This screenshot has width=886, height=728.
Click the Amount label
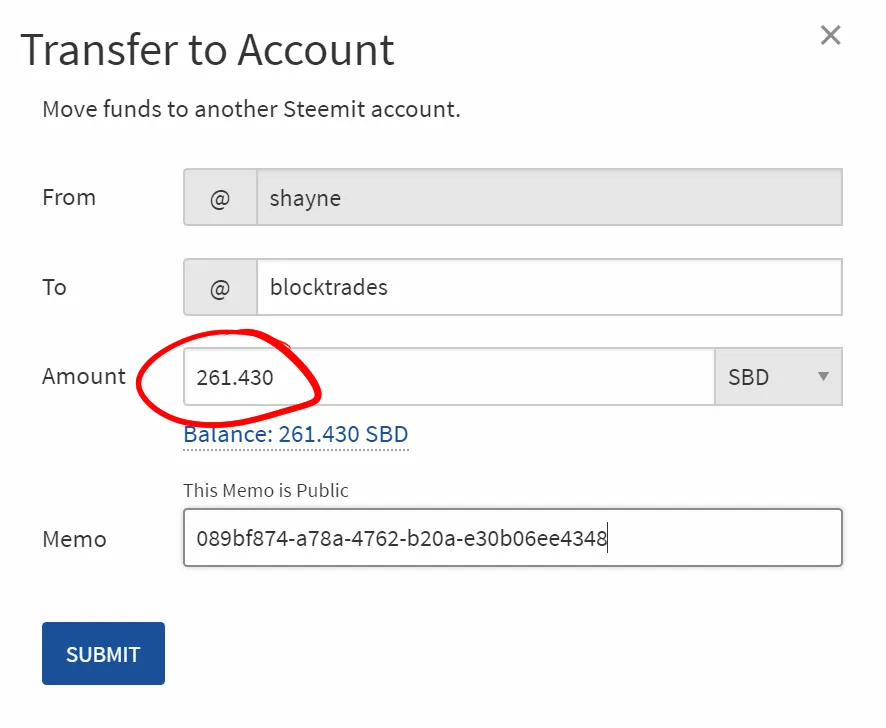point(84,377)
